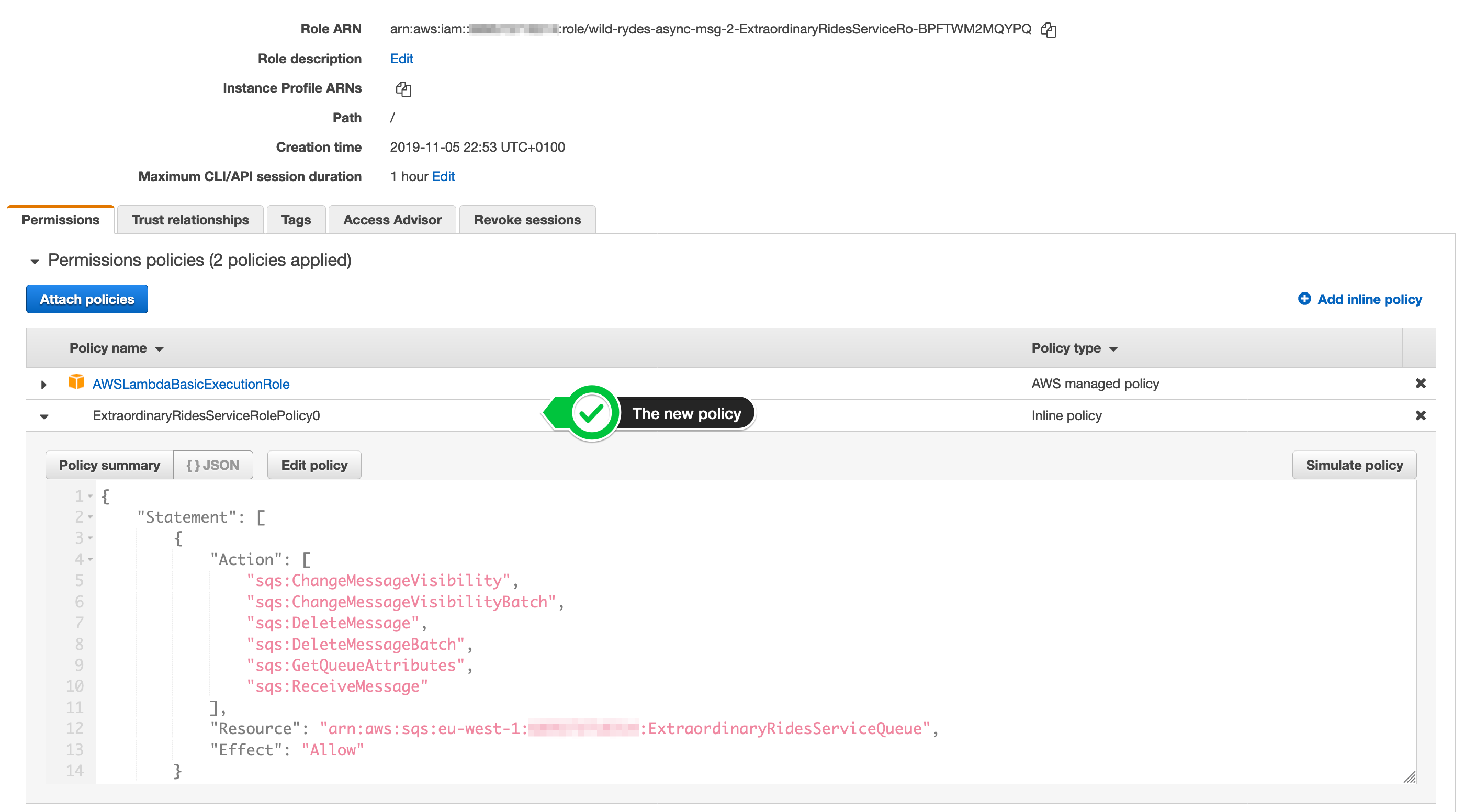1464x812 pixels.
Task: Click the Simulate policy button
Action: [x=1354, y=465]
